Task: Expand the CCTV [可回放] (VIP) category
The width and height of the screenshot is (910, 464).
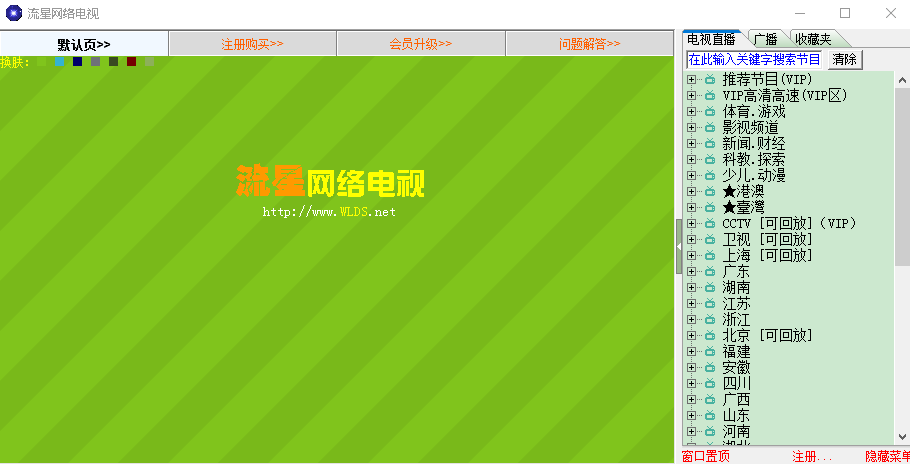Action: pos(691,223)
